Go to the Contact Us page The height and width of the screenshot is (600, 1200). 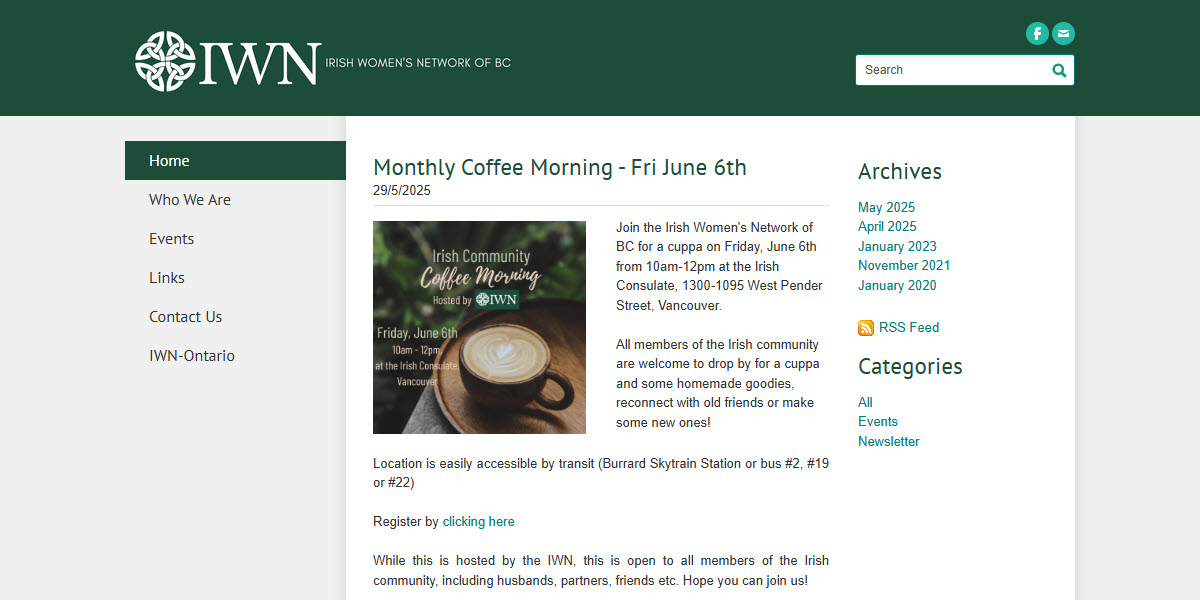click(185, 316)
